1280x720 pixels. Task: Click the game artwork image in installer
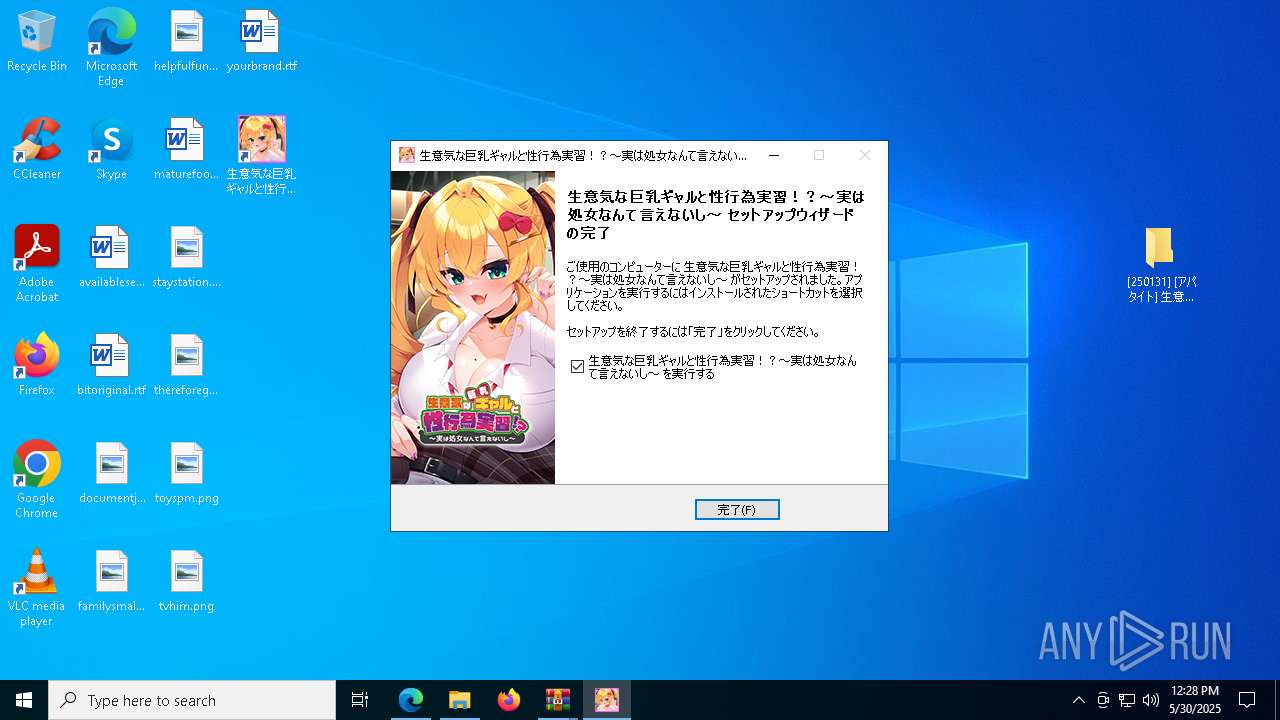[x=473, y=328]
